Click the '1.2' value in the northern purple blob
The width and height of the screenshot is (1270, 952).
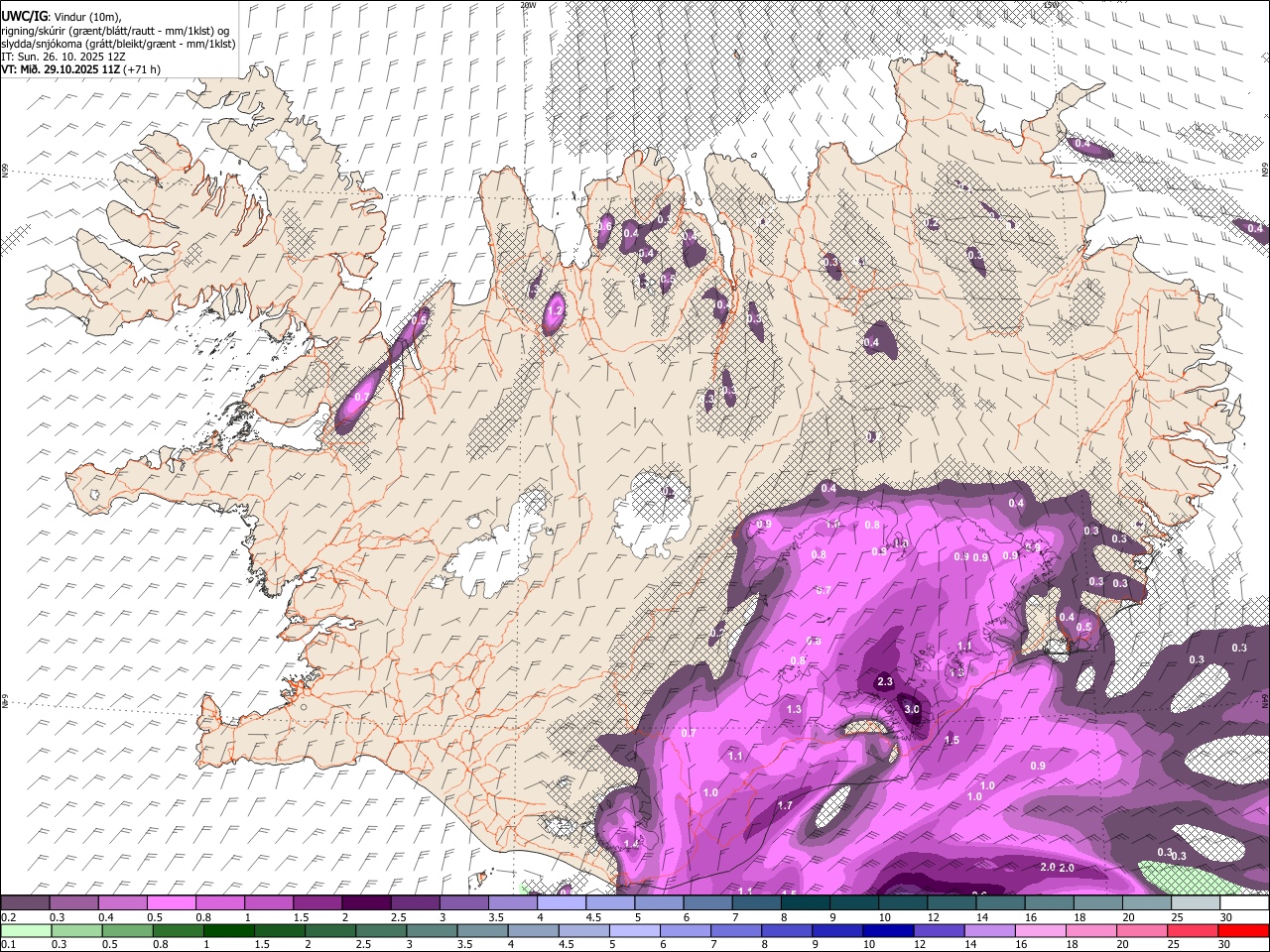tap(556, 310)
